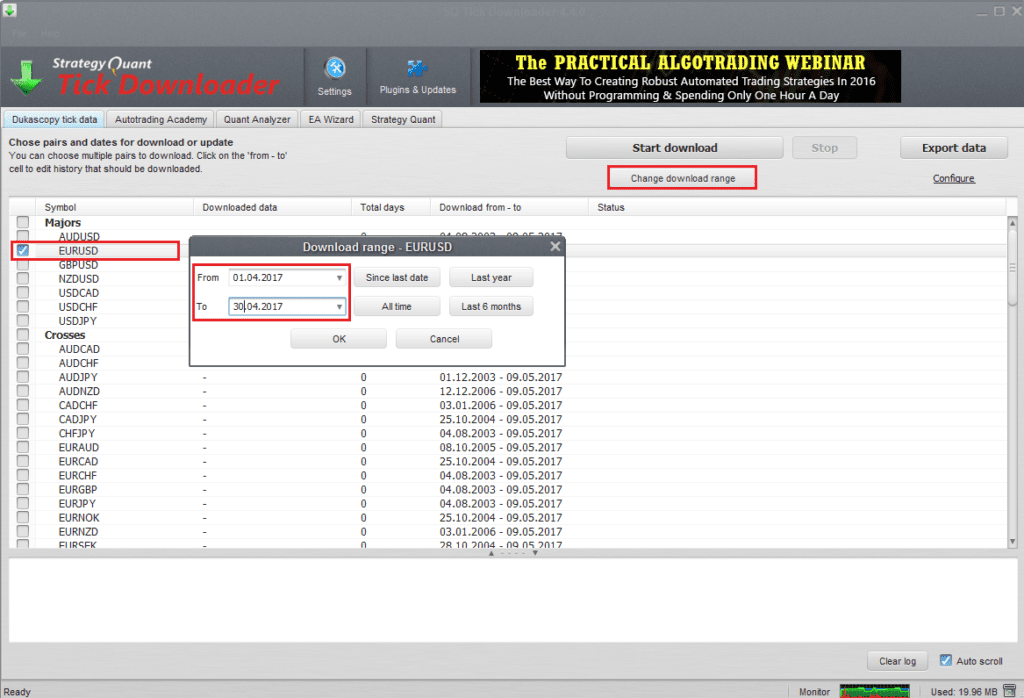Open the Practical Algotrading Webinar banner
This screenshot has height=698, width=1024.
pyautogui.click(x=690, y=77)
